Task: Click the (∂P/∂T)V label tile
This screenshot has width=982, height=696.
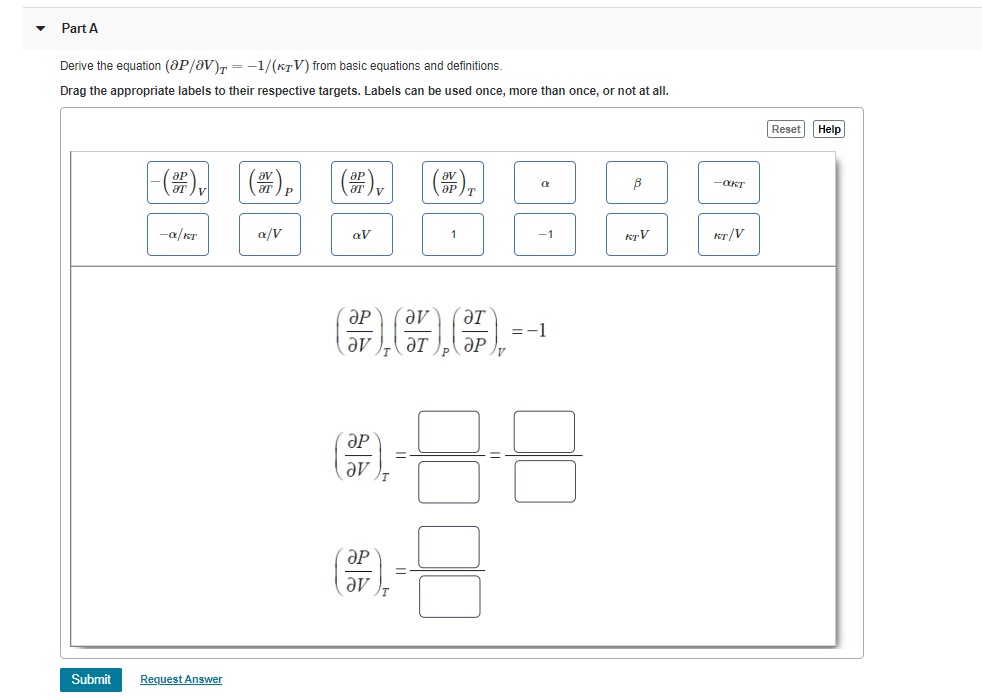Action: point(361,182)
